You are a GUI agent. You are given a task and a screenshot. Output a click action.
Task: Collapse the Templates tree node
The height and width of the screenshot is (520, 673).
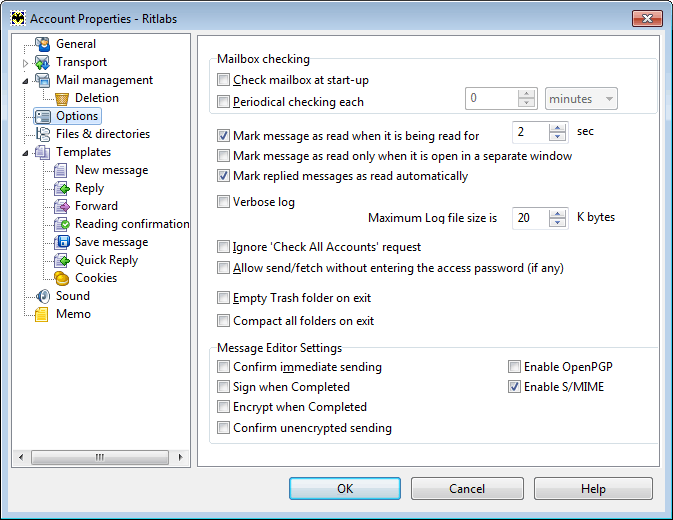click(x=25, y=153)
